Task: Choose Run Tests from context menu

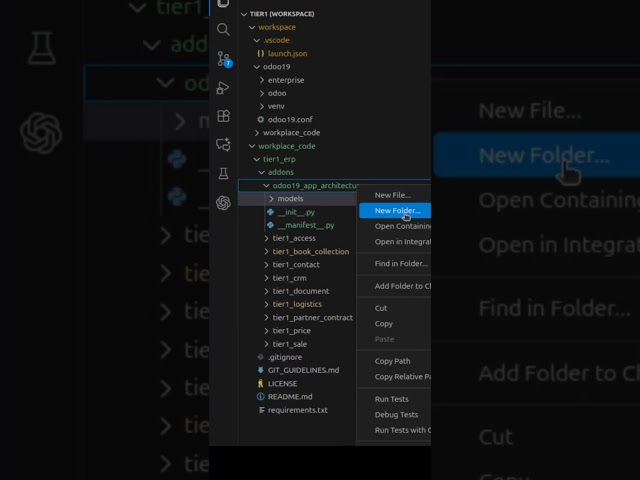Action: (x=395, y=399)
